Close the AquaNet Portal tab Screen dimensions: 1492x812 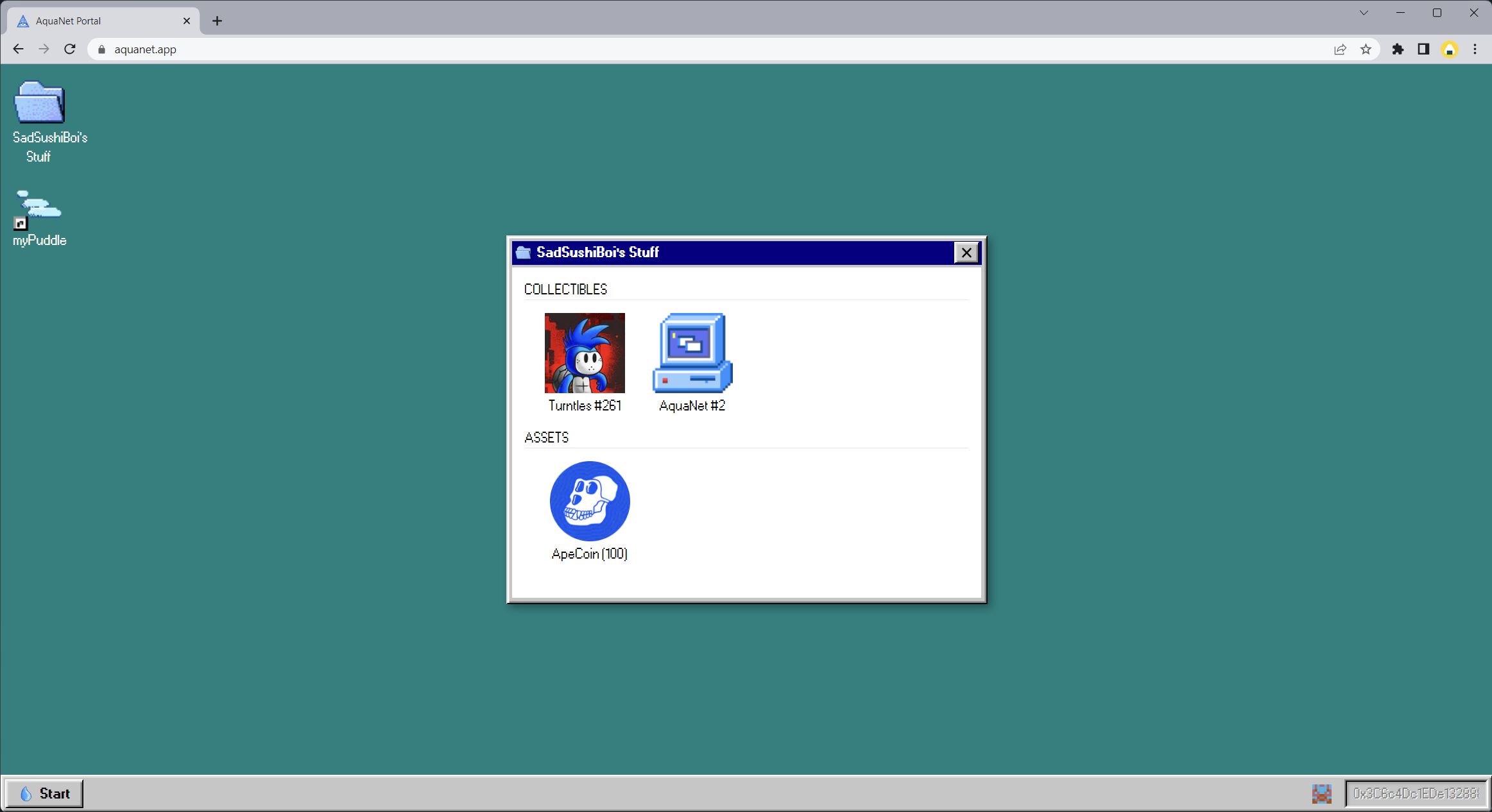click(x=187, y=21)
